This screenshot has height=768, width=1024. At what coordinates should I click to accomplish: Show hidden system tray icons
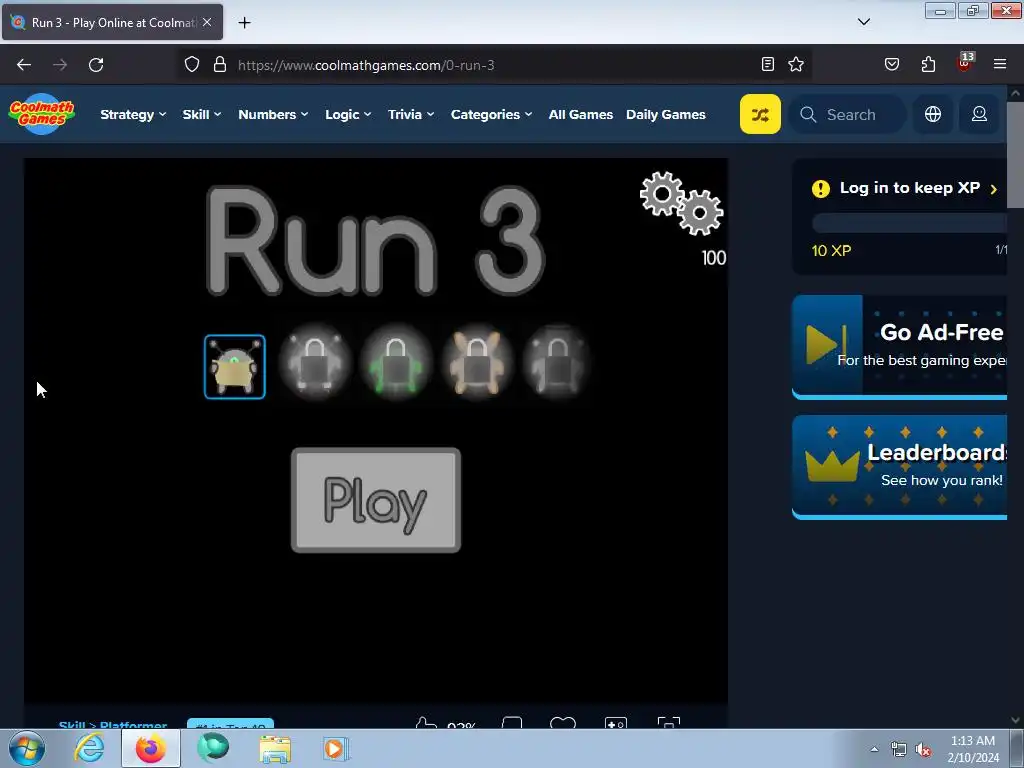pos(874,749)
